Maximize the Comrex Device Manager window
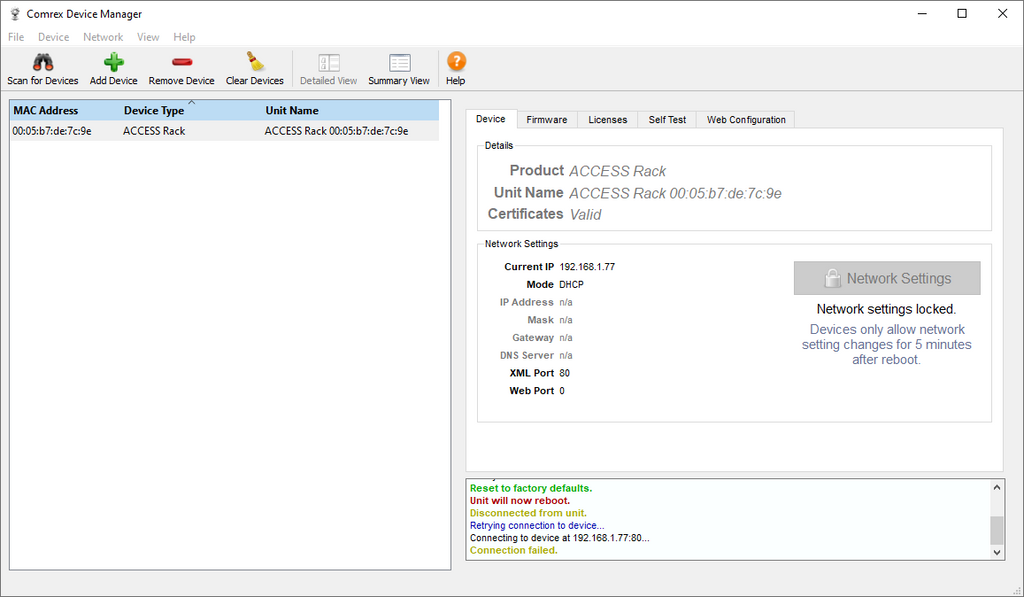1024x597 pixels. point(962,14)
